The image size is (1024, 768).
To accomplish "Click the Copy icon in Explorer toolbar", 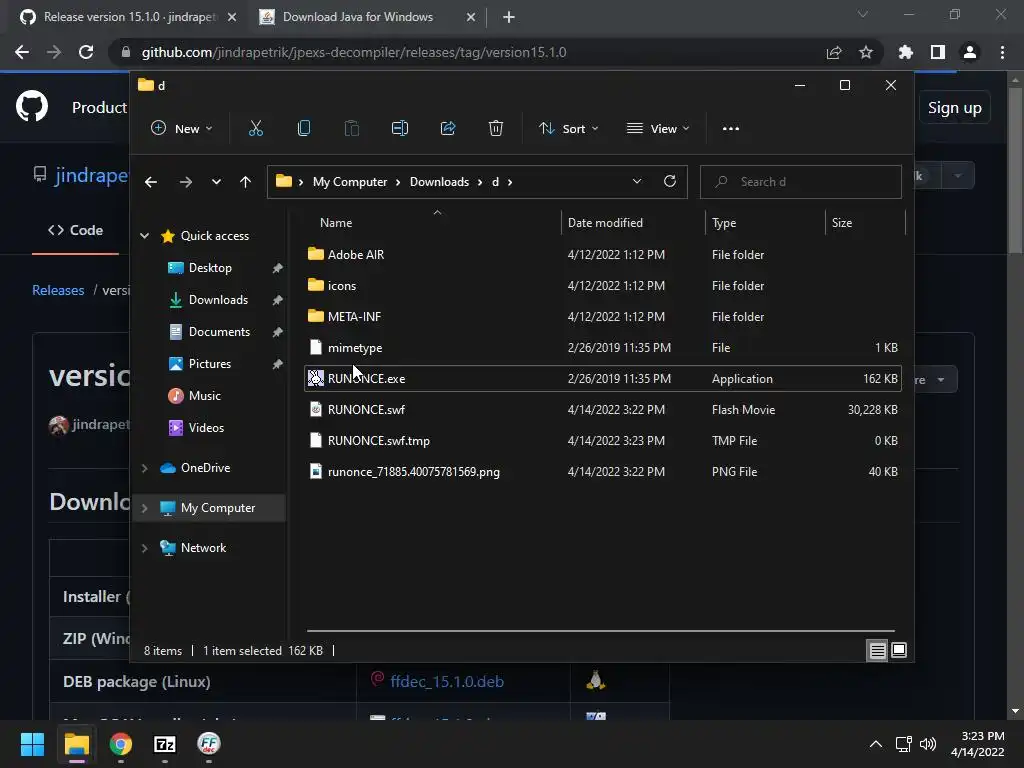I will point(304,128).
